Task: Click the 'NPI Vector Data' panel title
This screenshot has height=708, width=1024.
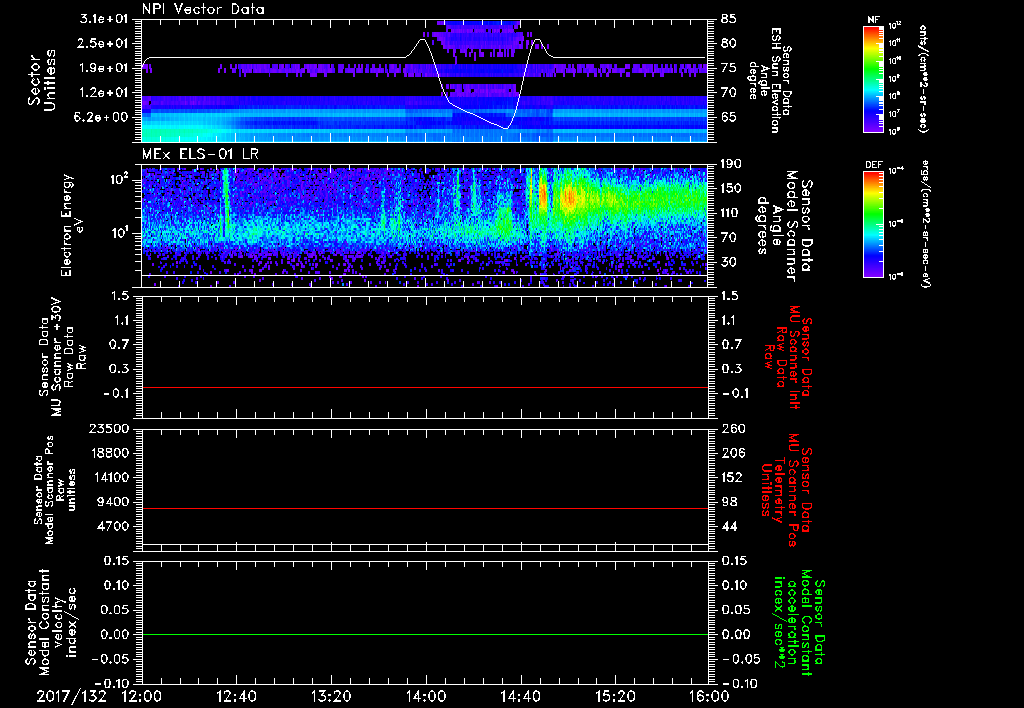Action: point(204,9)
